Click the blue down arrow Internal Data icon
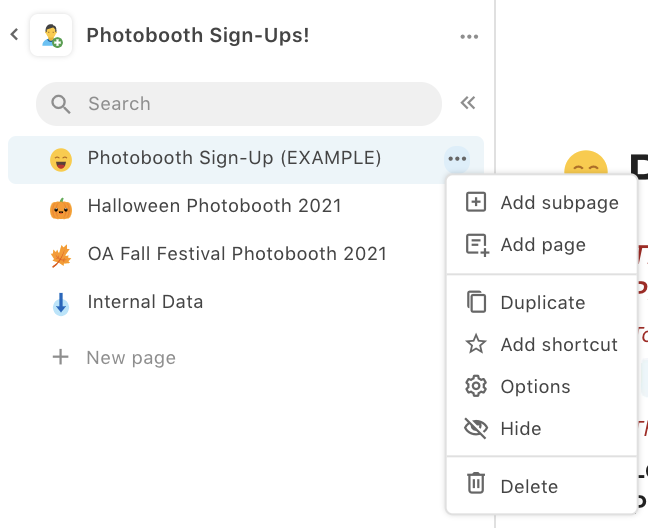The width and height of the screenshot is (648, 528). (61, 303)
